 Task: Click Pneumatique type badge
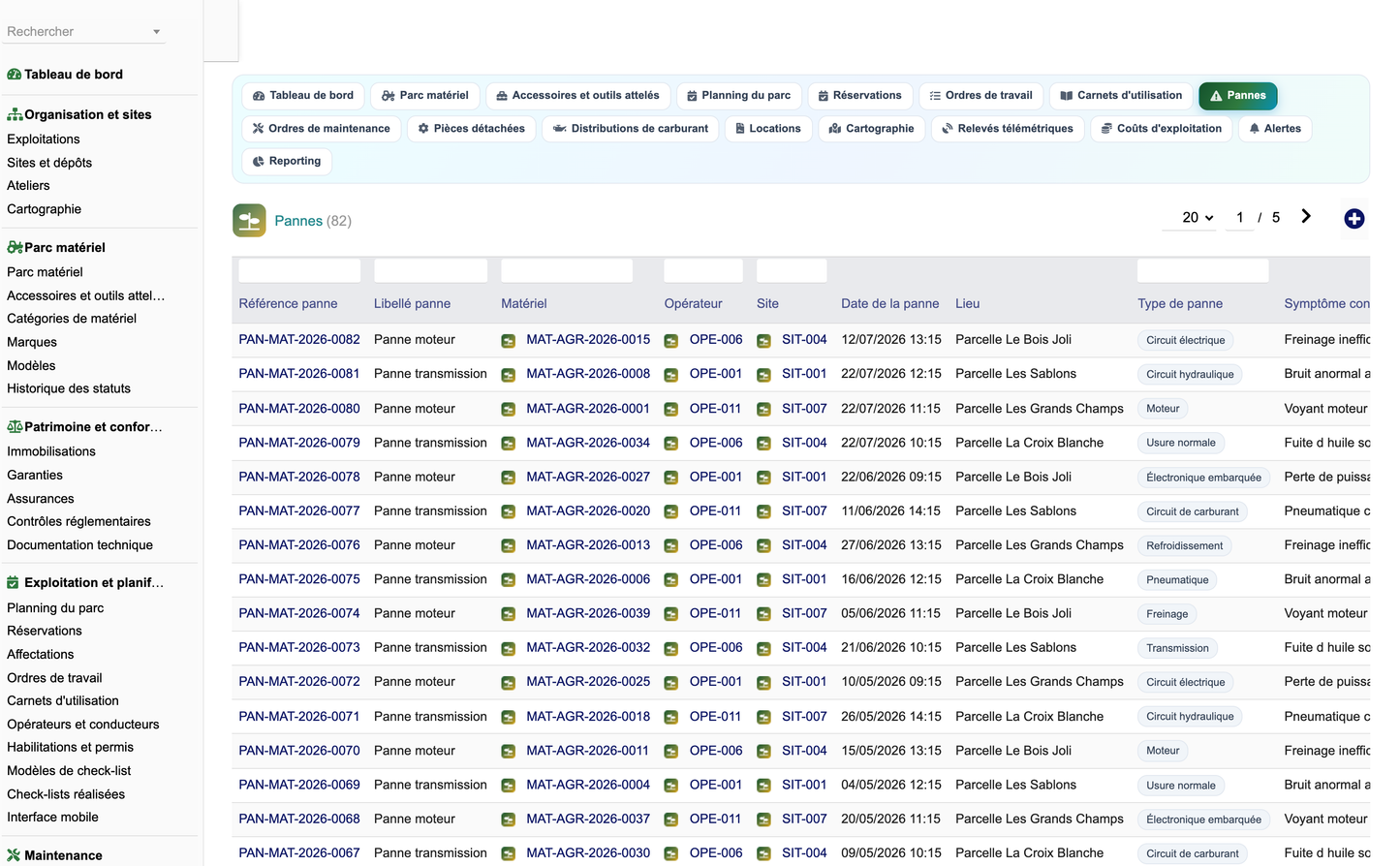coord(1177,580)
